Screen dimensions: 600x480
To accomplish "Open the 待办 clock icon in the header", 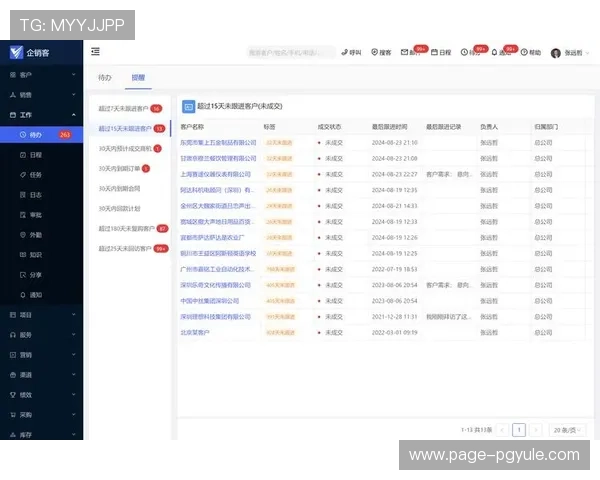I will 464,52.
